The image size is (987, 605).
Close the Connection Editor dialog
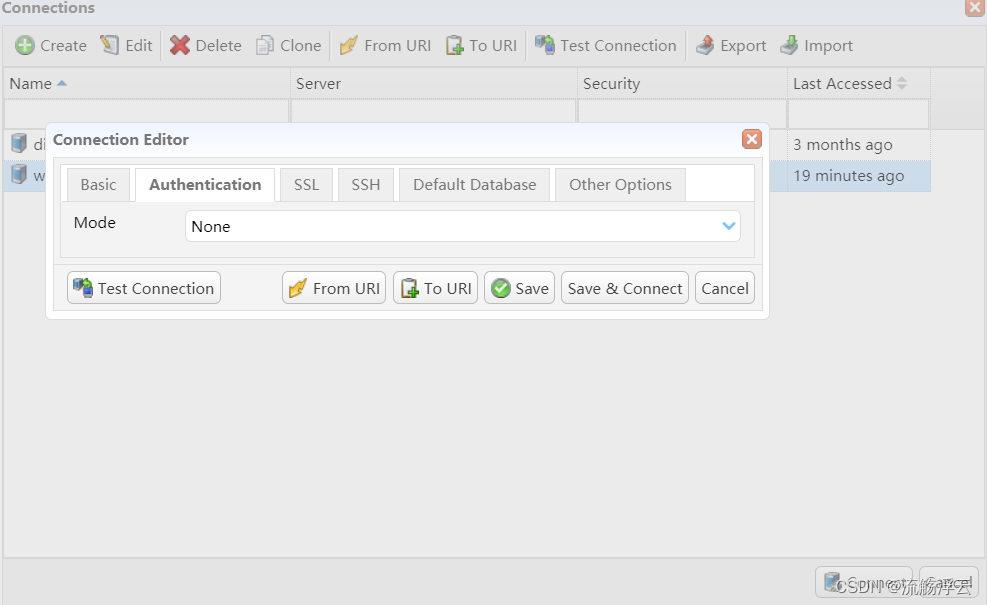(x=752, y=139)
